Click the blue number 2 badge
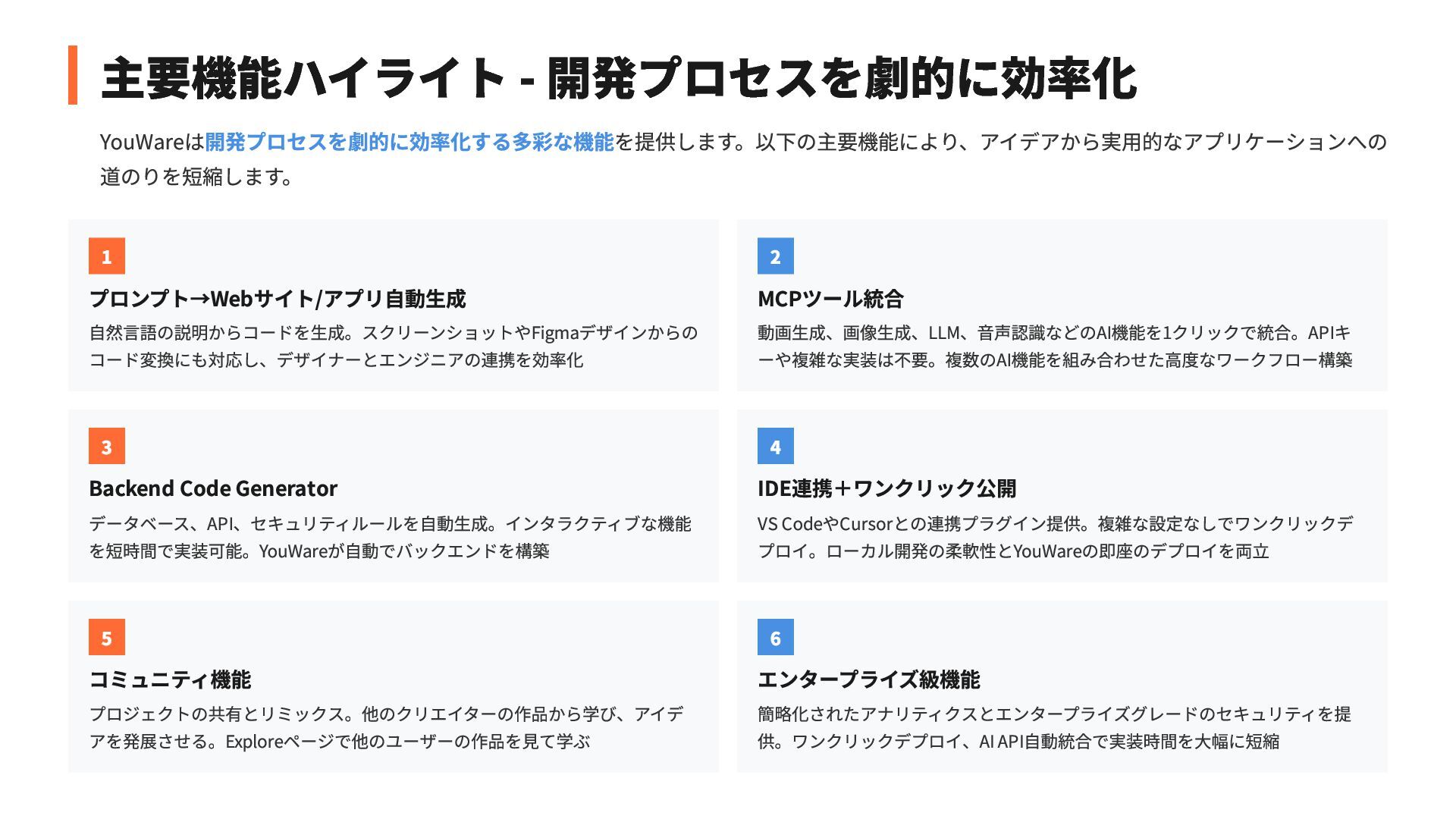Viewport: 1456px width, 819px height. coord(775,256)
